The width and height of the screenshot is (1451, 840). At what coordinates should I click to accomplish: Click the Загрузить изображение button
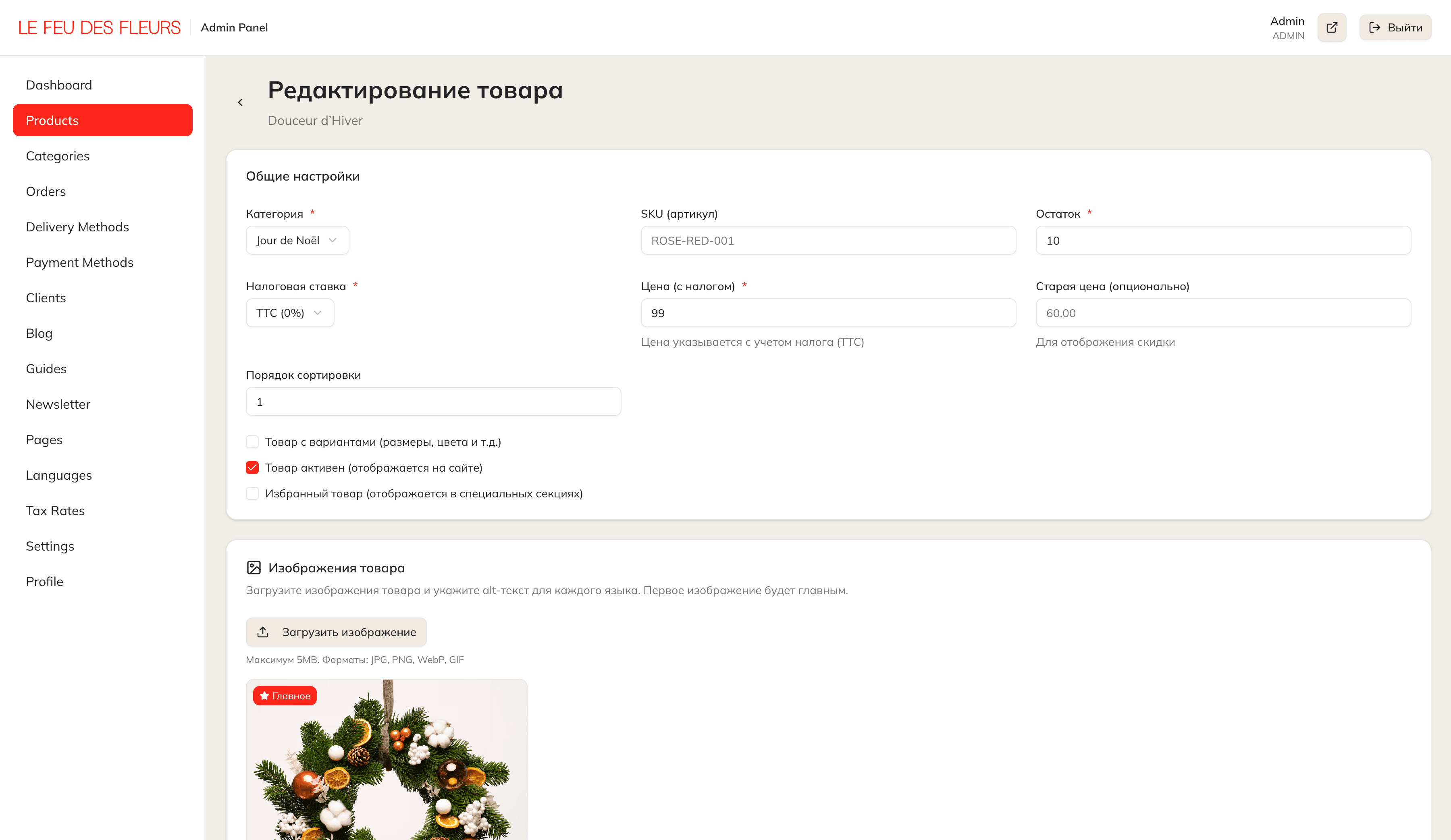tap(336, 632)
